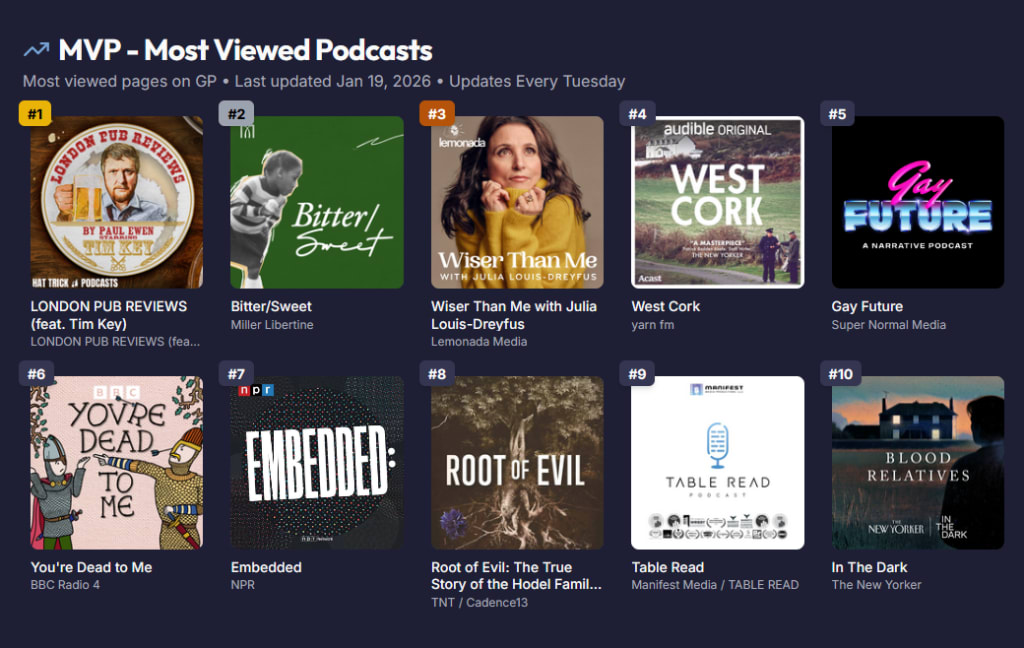The height and width of the screenshot is (648, 1024).
Task: Click the #8 rank badge
Action: tap(436, 374)
